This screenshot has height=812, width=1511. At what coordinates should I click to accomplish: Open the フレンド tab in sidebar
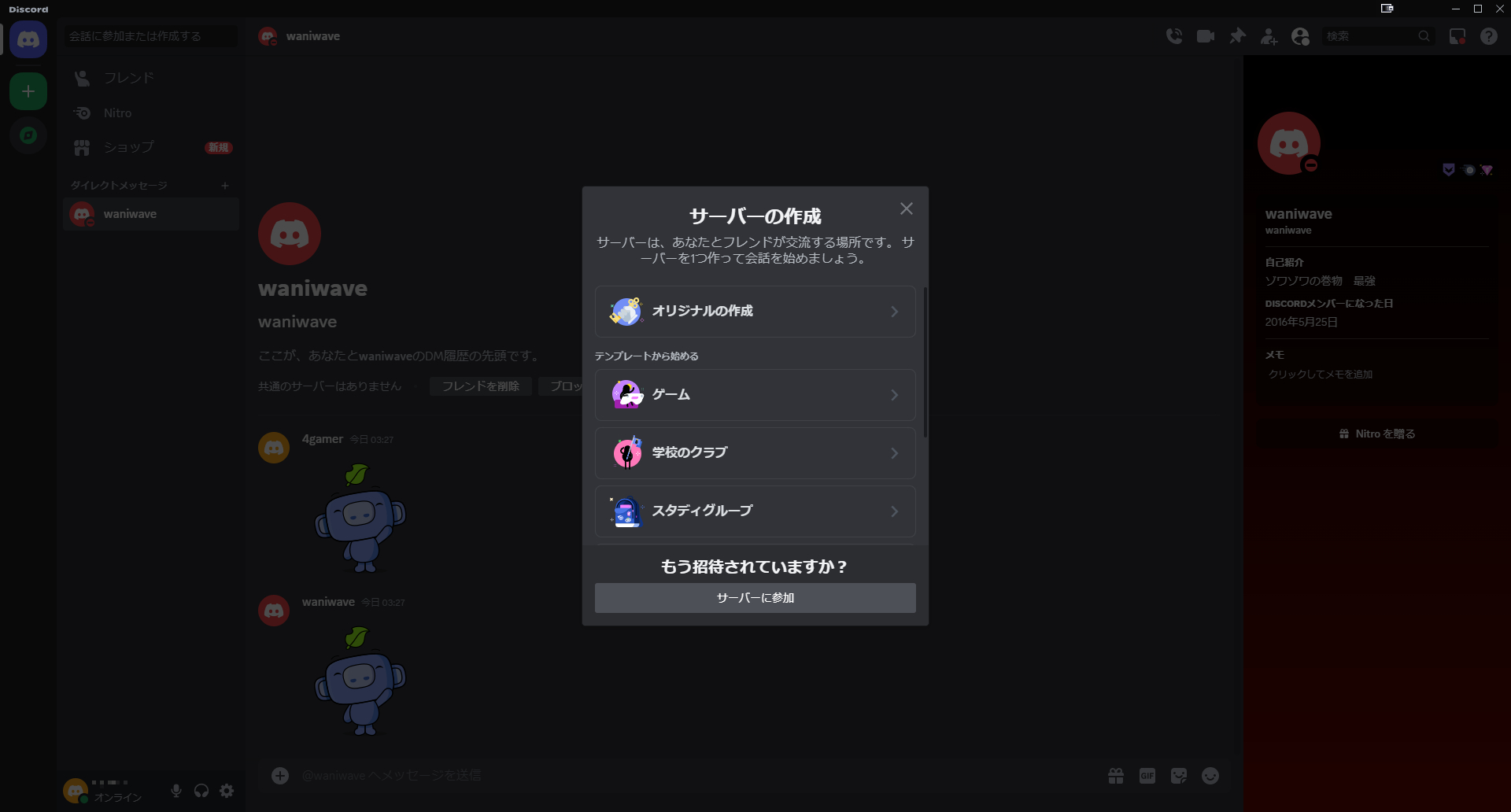(x=151, y=78)
